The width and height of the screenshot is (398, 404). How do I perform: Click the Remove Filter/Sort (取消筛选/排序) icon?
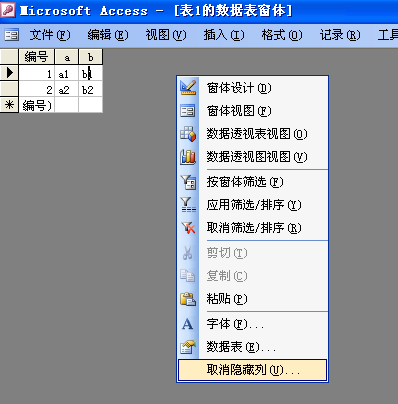pos(188,228)
